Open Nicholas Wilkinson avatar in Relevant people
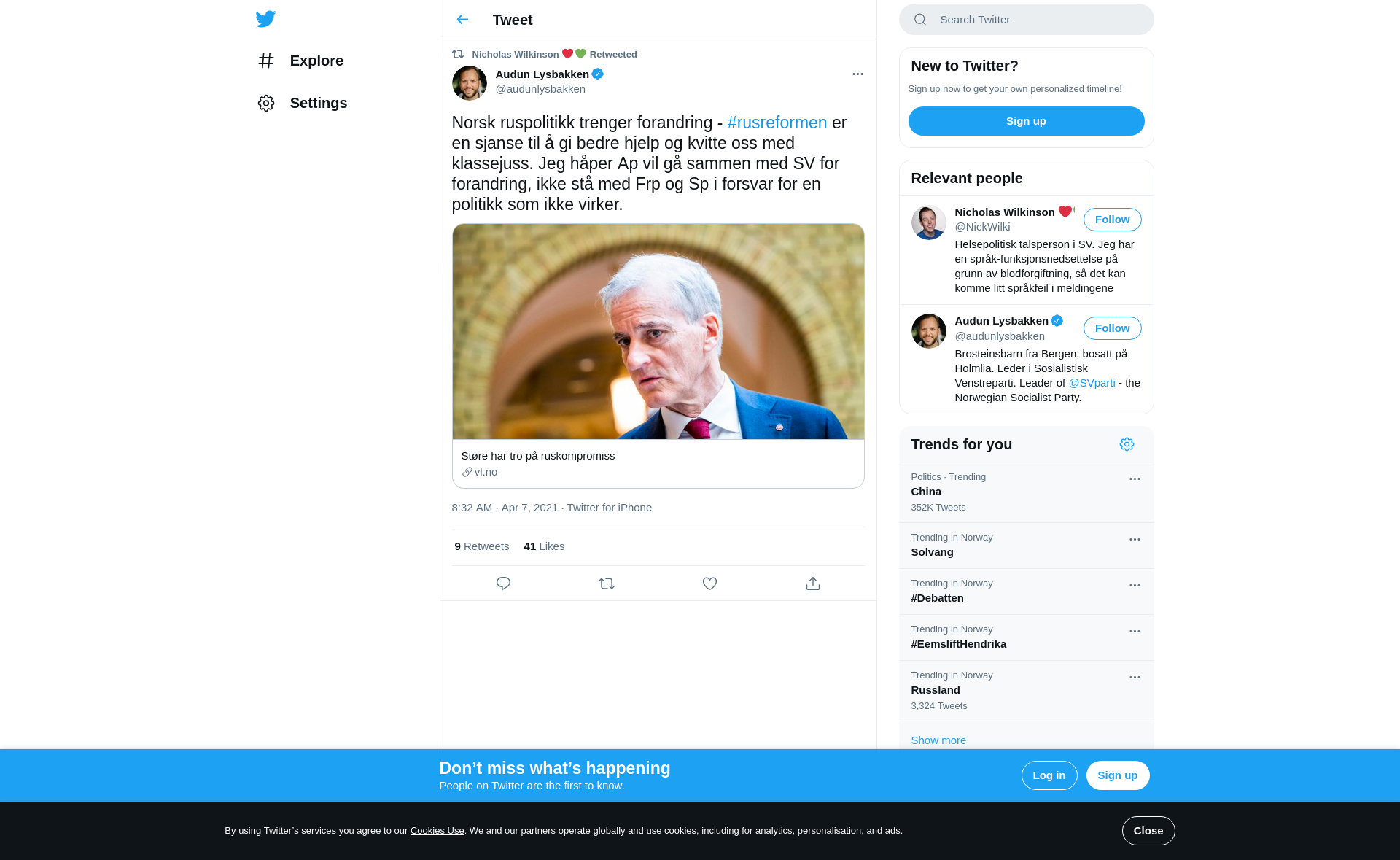Viewport: 1400px width, 860px height. click(x=929, y=222)
